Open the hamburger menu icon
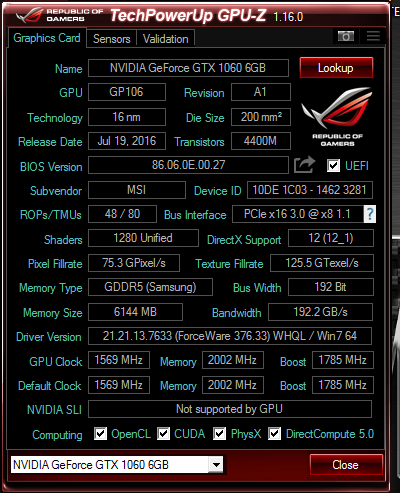This screenshot has height=493, width=400. [x=373, y=36]
